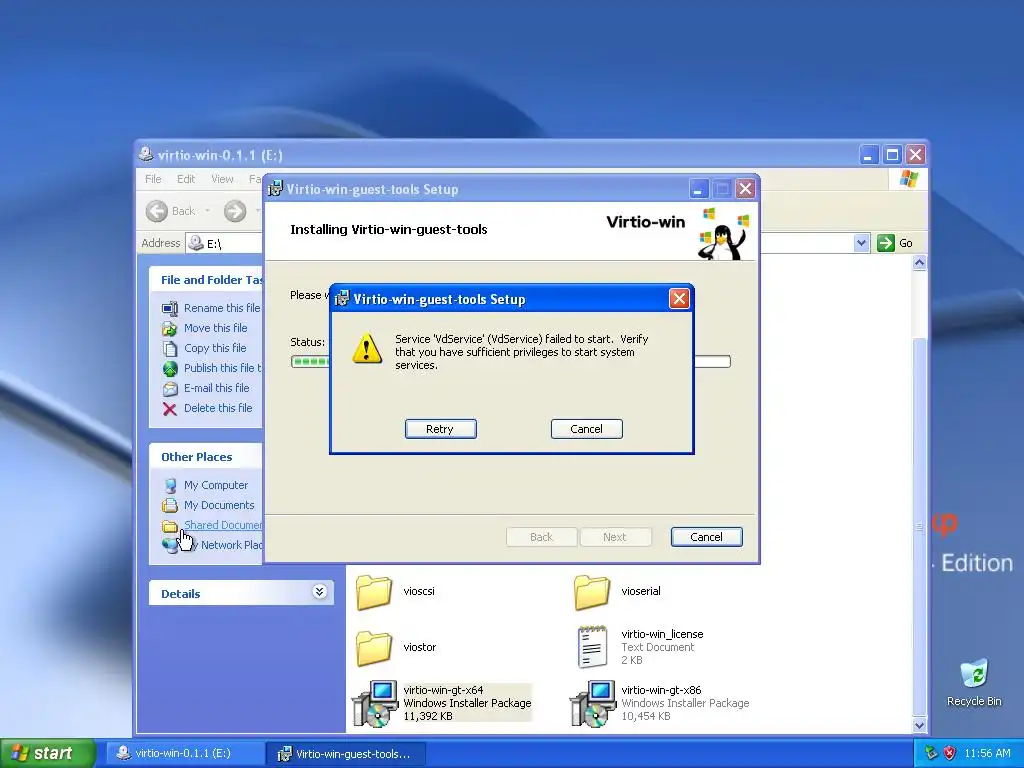Click the Rename this file icon
Screen dimensions: 1024x768
click(170, 308)
